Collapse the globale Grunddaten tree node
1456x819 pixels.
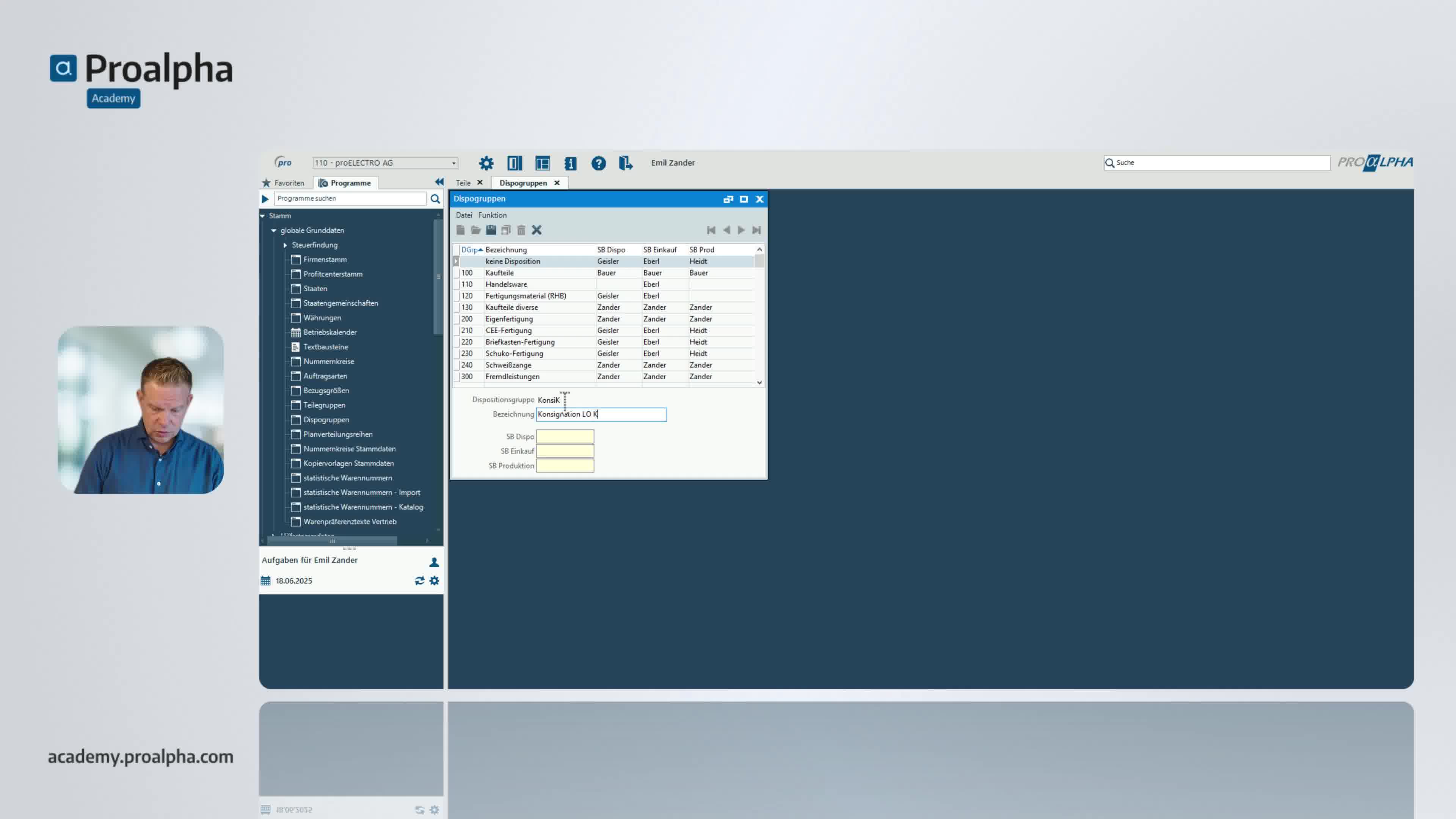coord(274,231)
